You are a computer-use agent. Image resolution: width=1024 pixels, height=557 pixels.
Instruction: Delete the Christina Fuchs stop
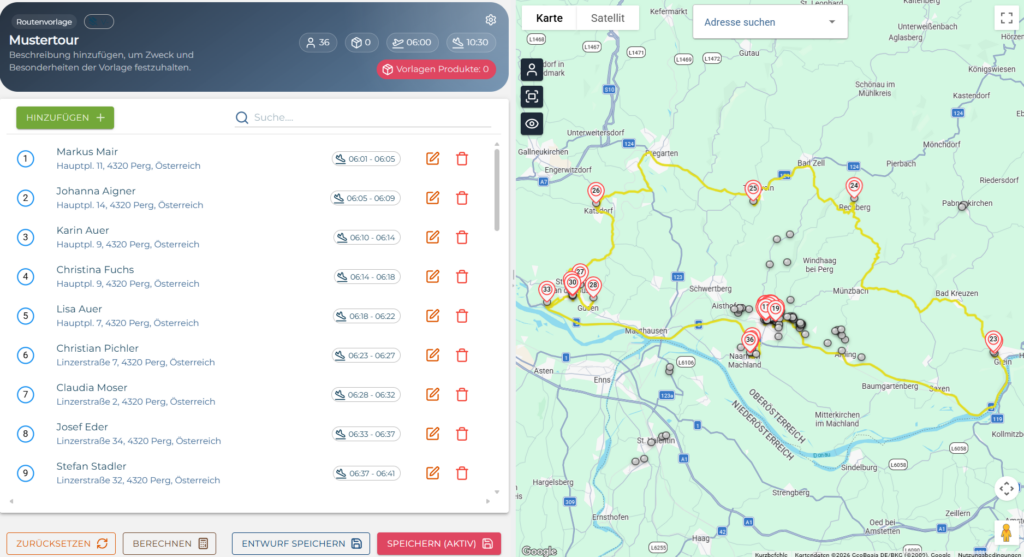coord(462,276)
